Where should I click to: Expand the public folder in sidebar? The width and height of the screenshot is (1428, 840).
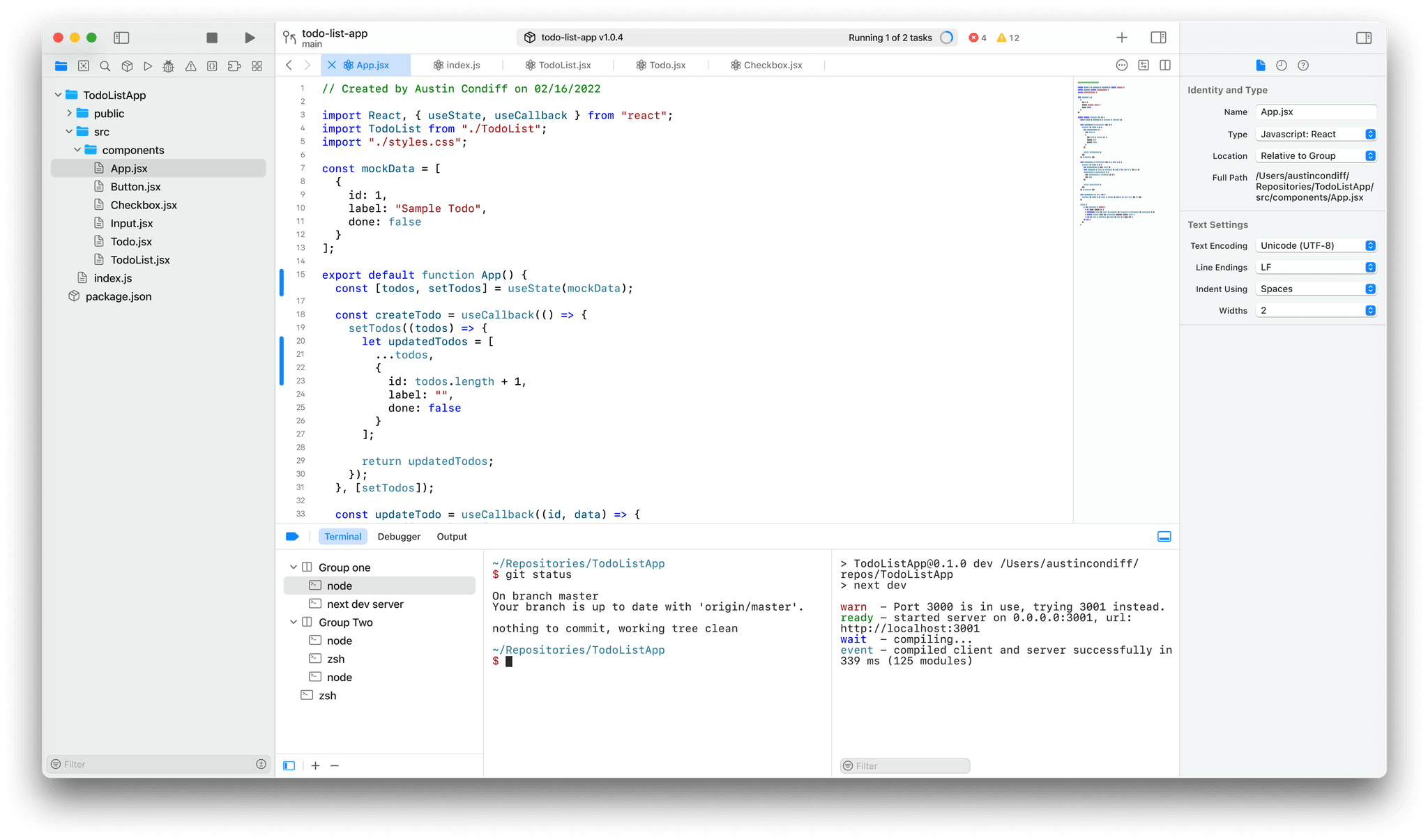click(70, 113)
